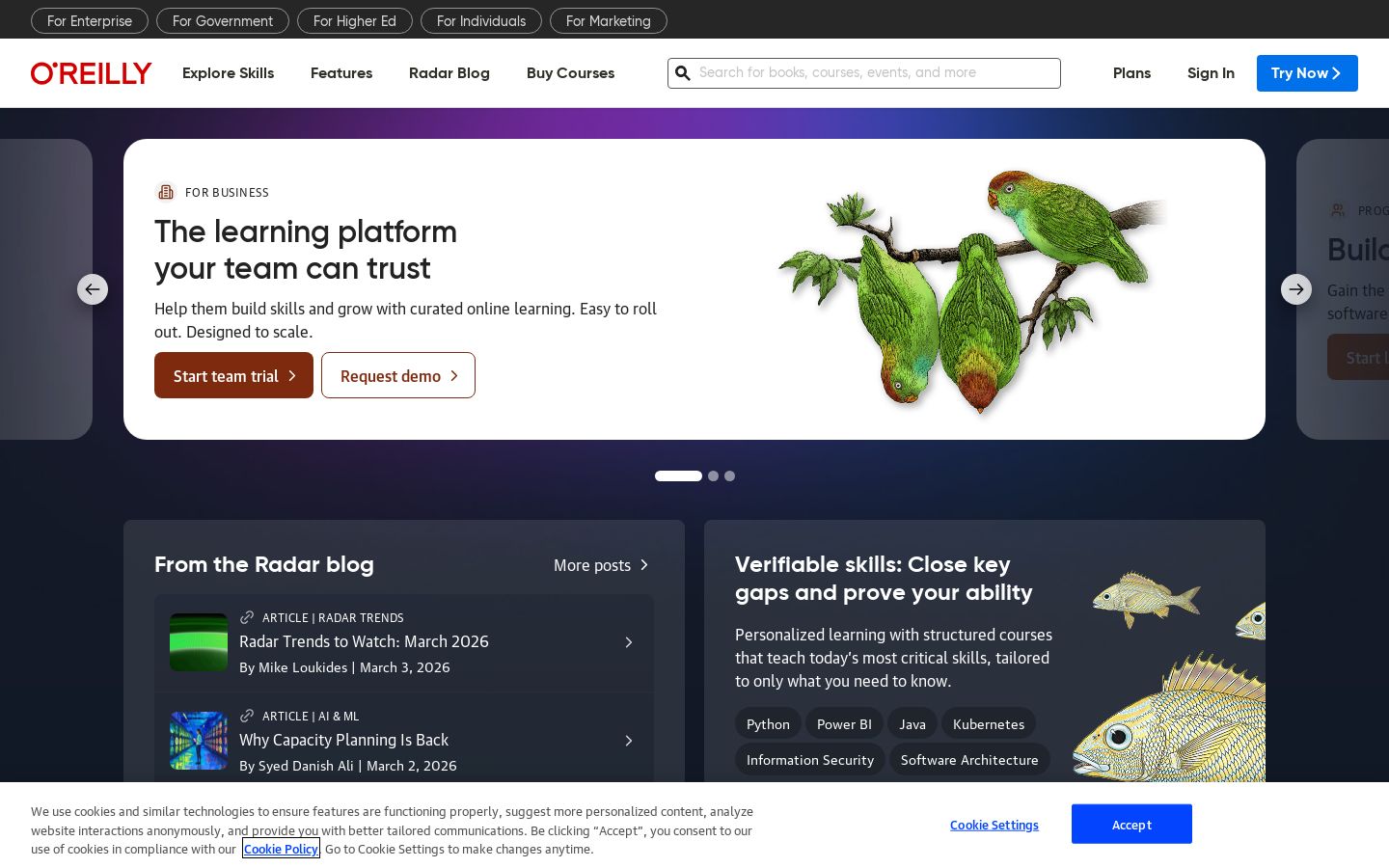
Task: Select the For Enterprise pill
Action: point(90,20)
